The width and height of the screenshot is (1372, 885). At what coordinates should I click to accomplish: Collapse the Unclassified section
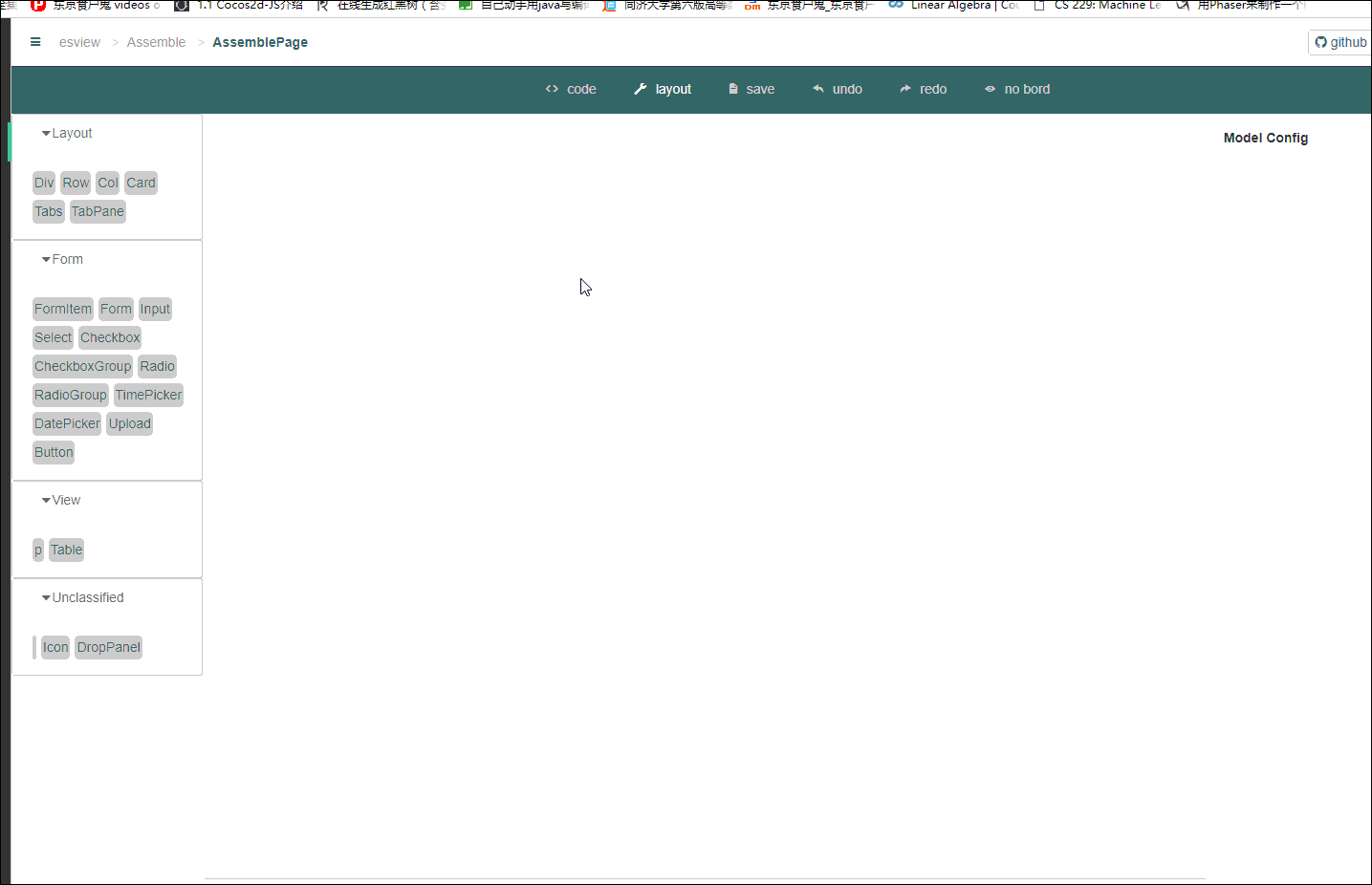[83, 597]
